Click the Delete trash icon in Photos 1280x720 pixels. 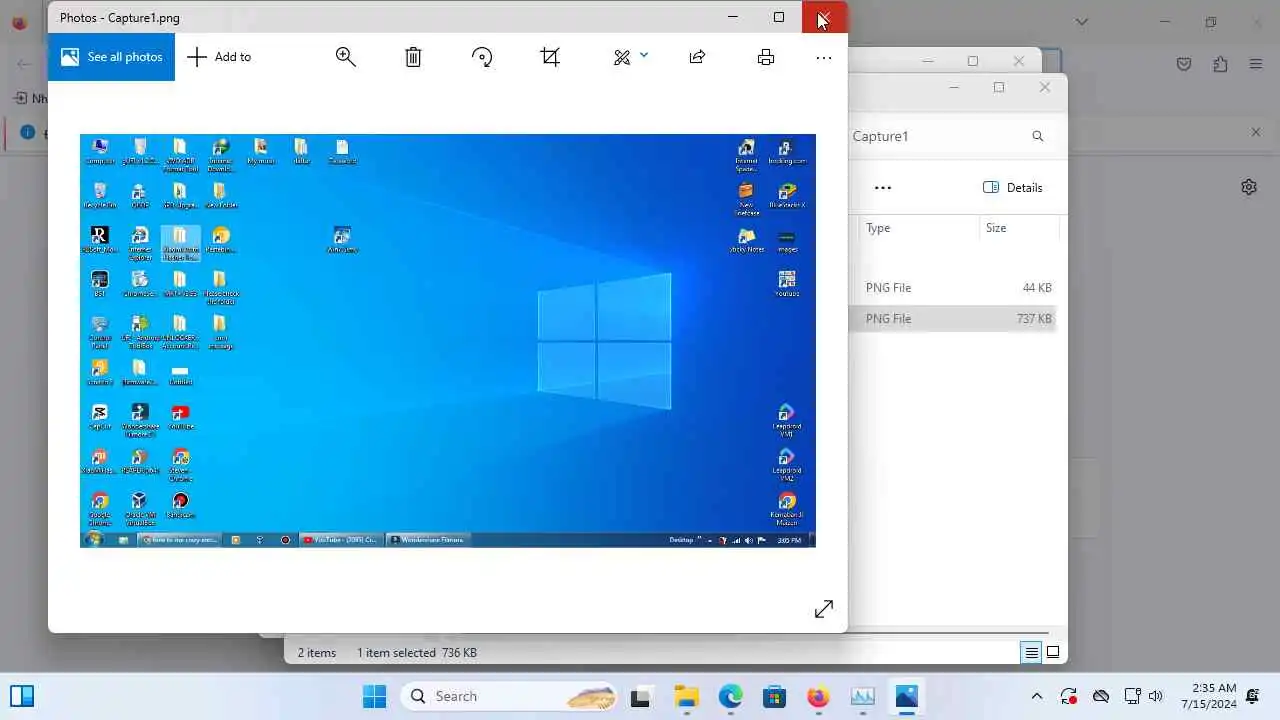click(413, 57)
